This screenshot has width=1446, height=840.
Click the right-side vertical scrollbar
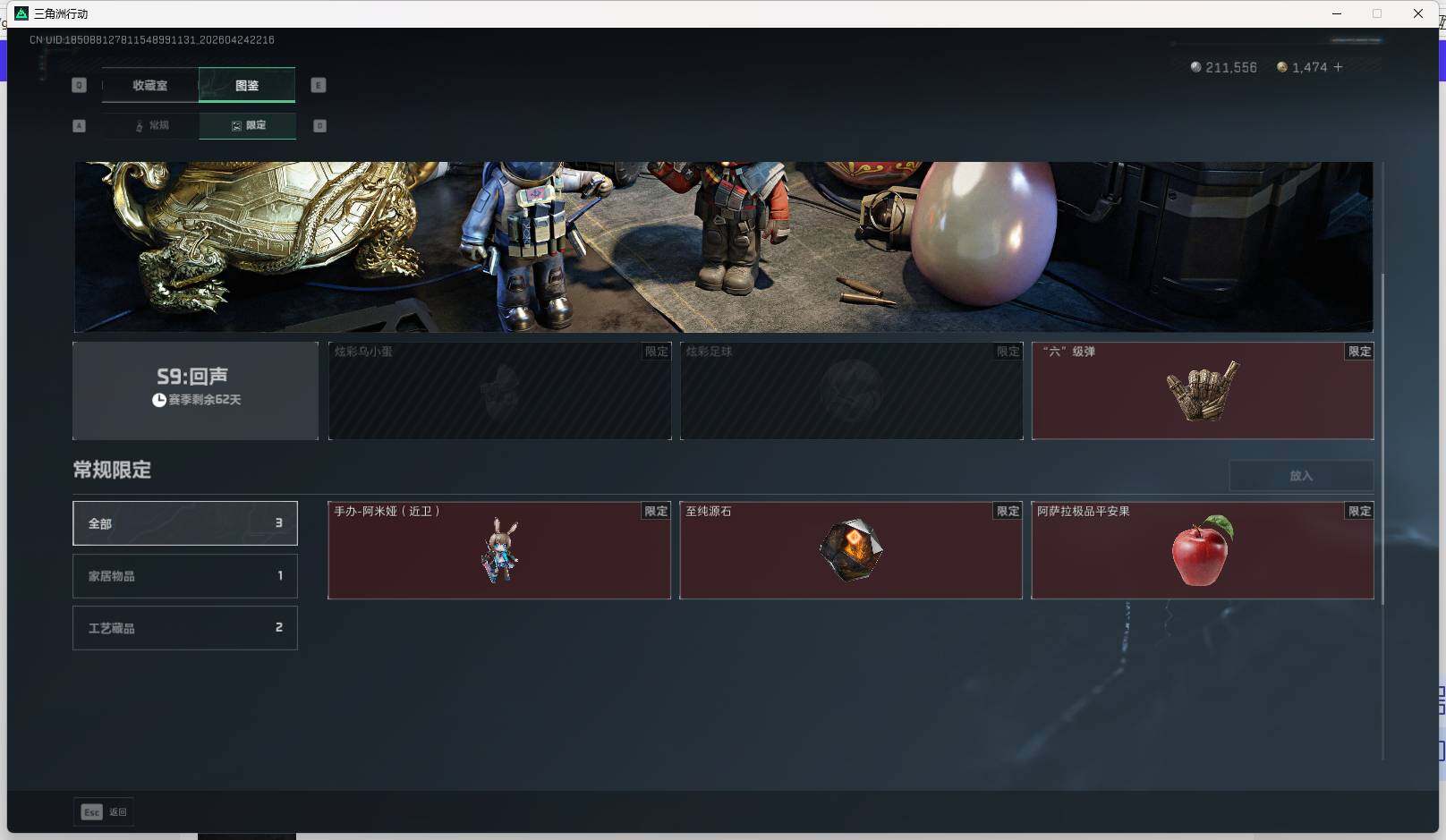tap(1382, 438)
